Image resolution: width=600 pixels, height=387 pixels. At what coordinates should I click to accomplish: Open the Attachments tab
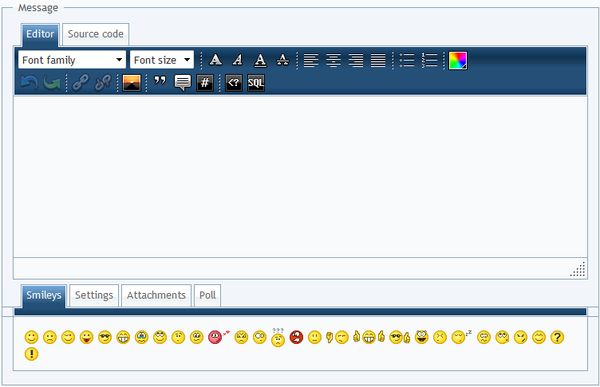click(x=156, y=295)
